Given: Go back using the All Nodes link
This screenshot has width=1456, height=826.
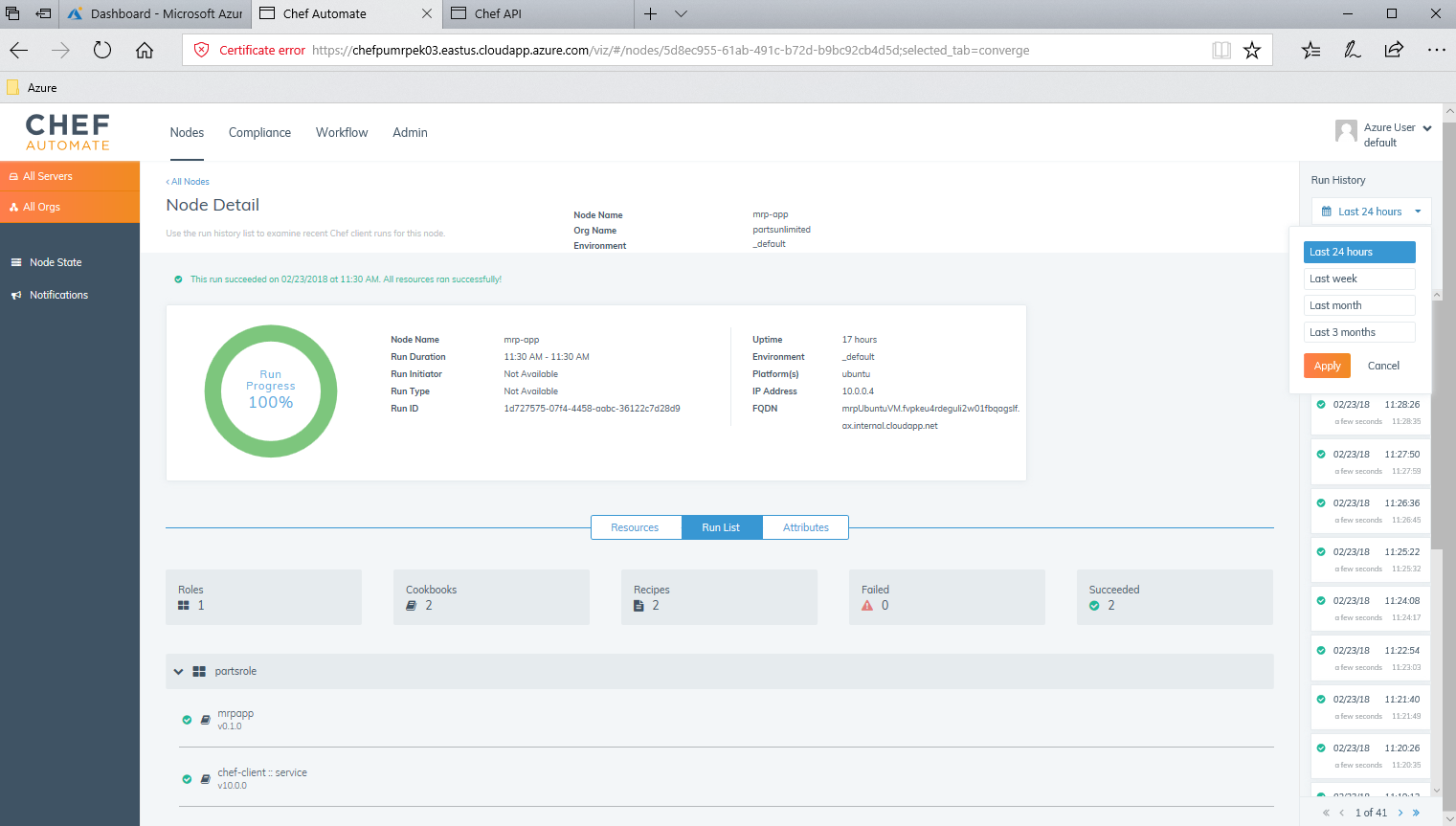Looking at the screenshot, I should tap(188, 181).
